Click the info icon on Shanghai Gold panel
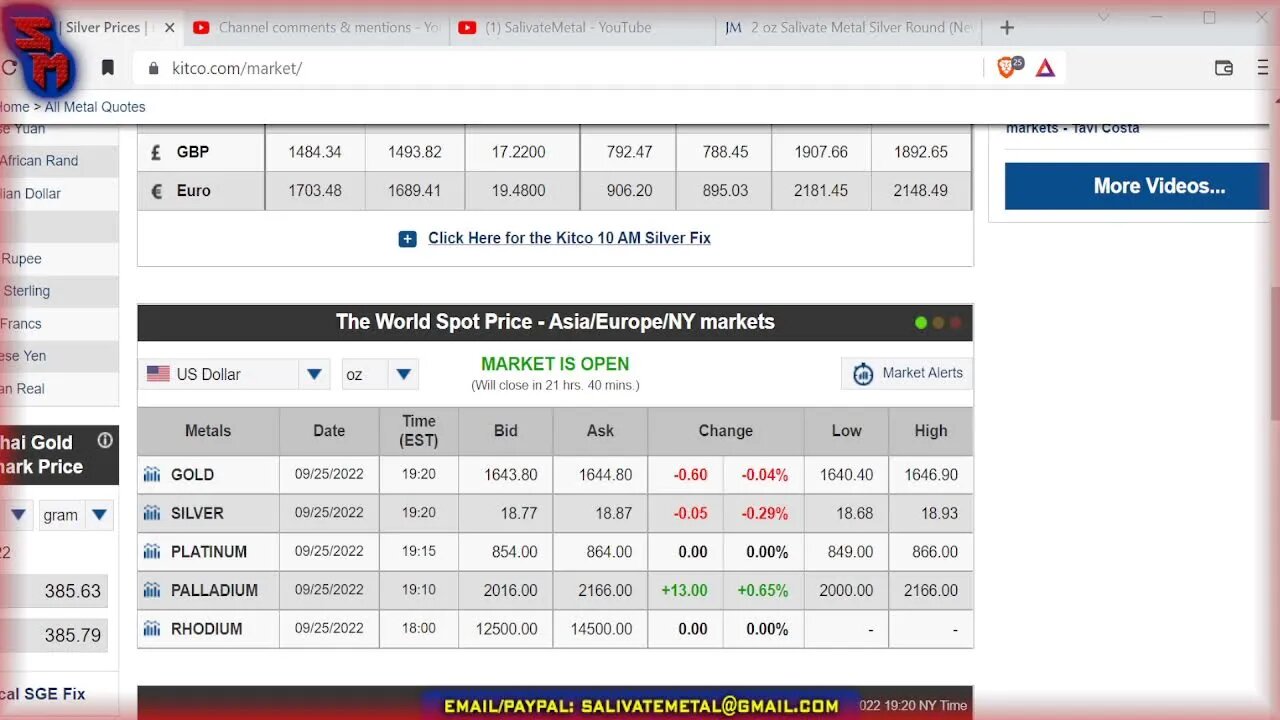The height and width of the screenshot is (720, 1280). [105, 441]
